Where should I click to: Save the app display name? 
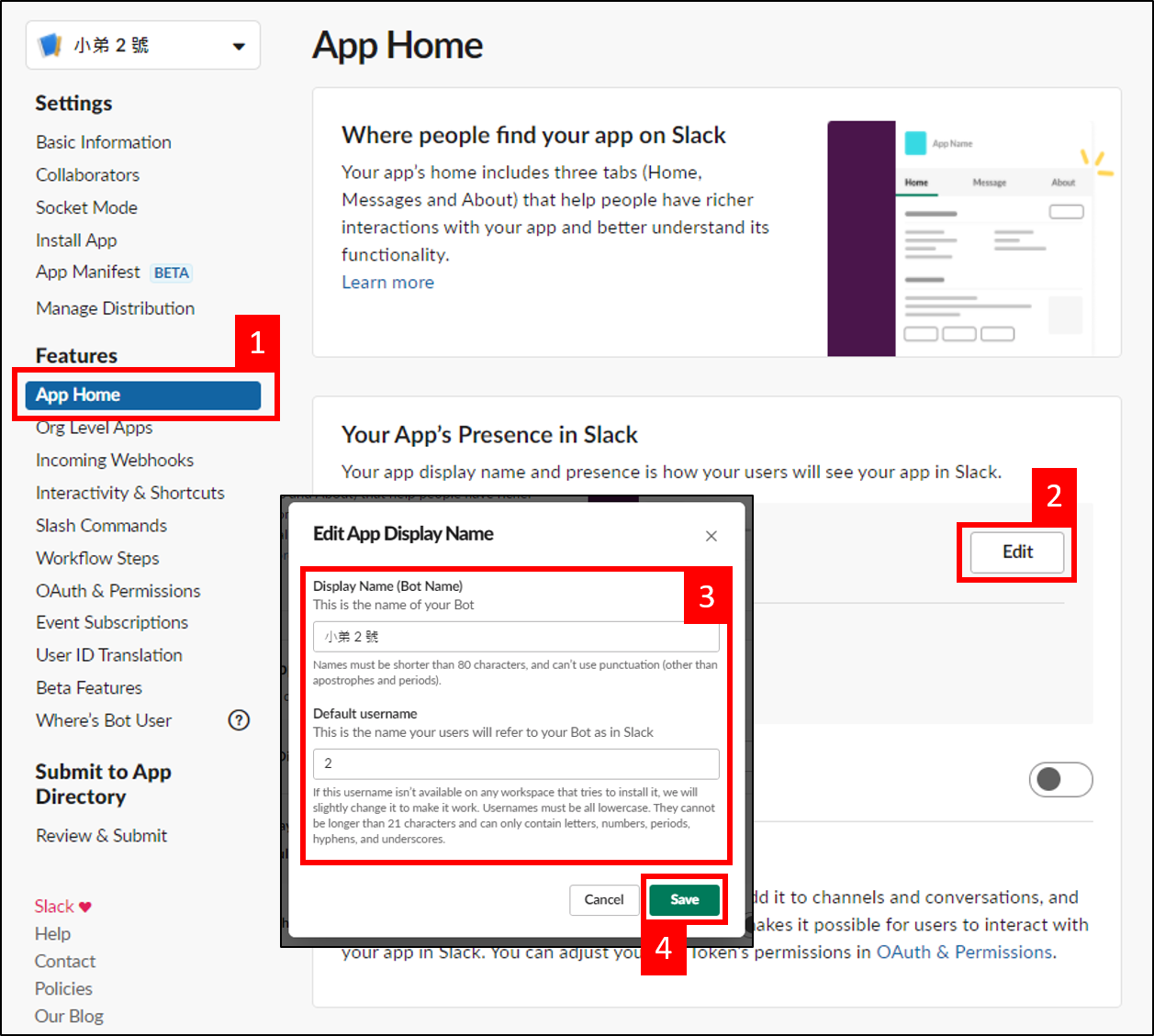(x=684, y=899)
